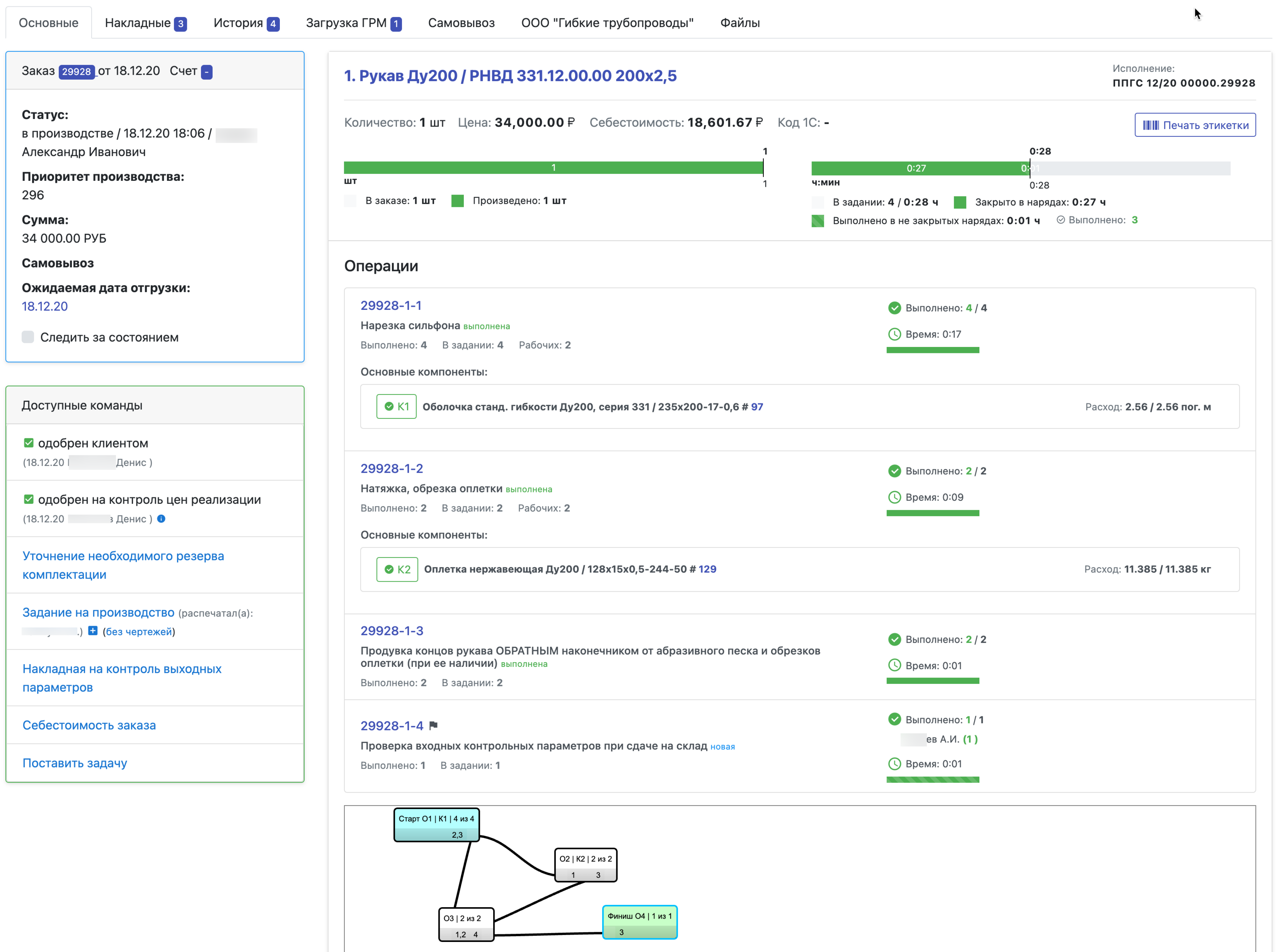Enable the Следить за состоянием checkbox

pos(28,337)
